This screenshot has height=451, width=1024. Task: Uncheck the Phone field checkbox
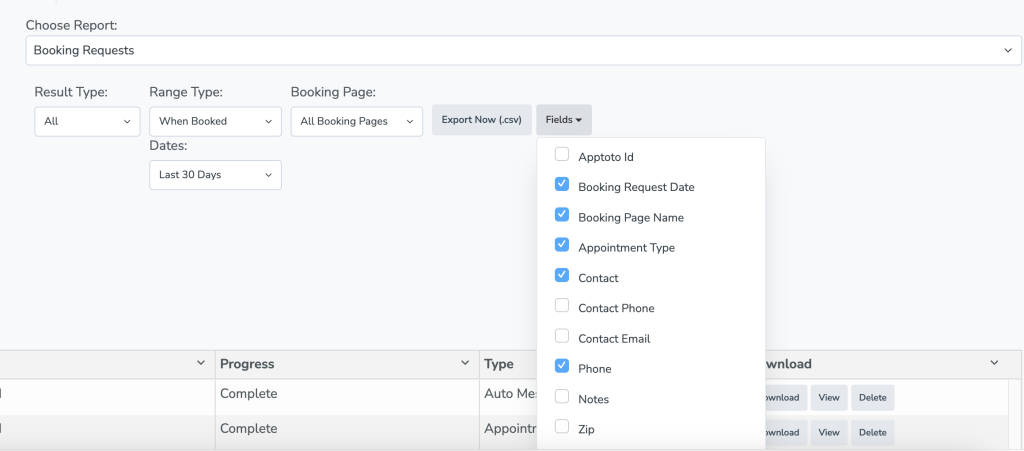tap(562, 367)
